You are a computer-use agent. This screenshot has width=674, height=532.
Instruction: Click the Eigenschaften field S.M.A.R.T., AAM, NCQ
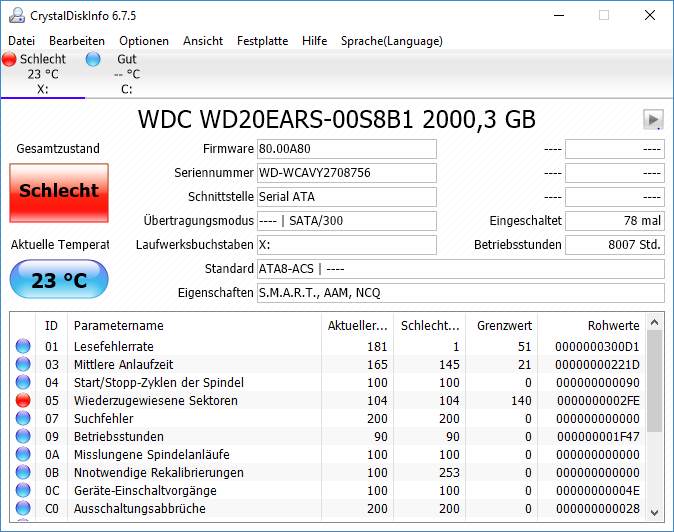[461, 293]
